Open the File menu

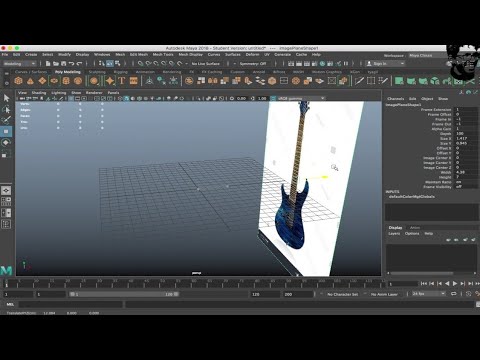pos(5,54)
